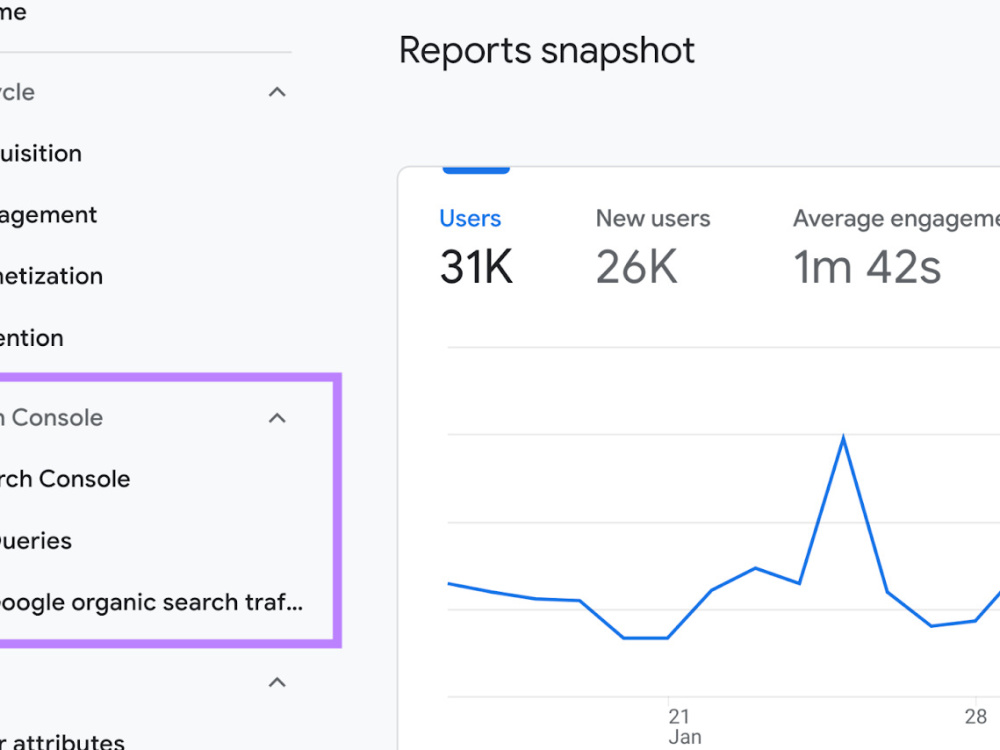This screenshot has height=750, width=1000.
Task: Click the 28 date axis label
Action: point(976,717)
